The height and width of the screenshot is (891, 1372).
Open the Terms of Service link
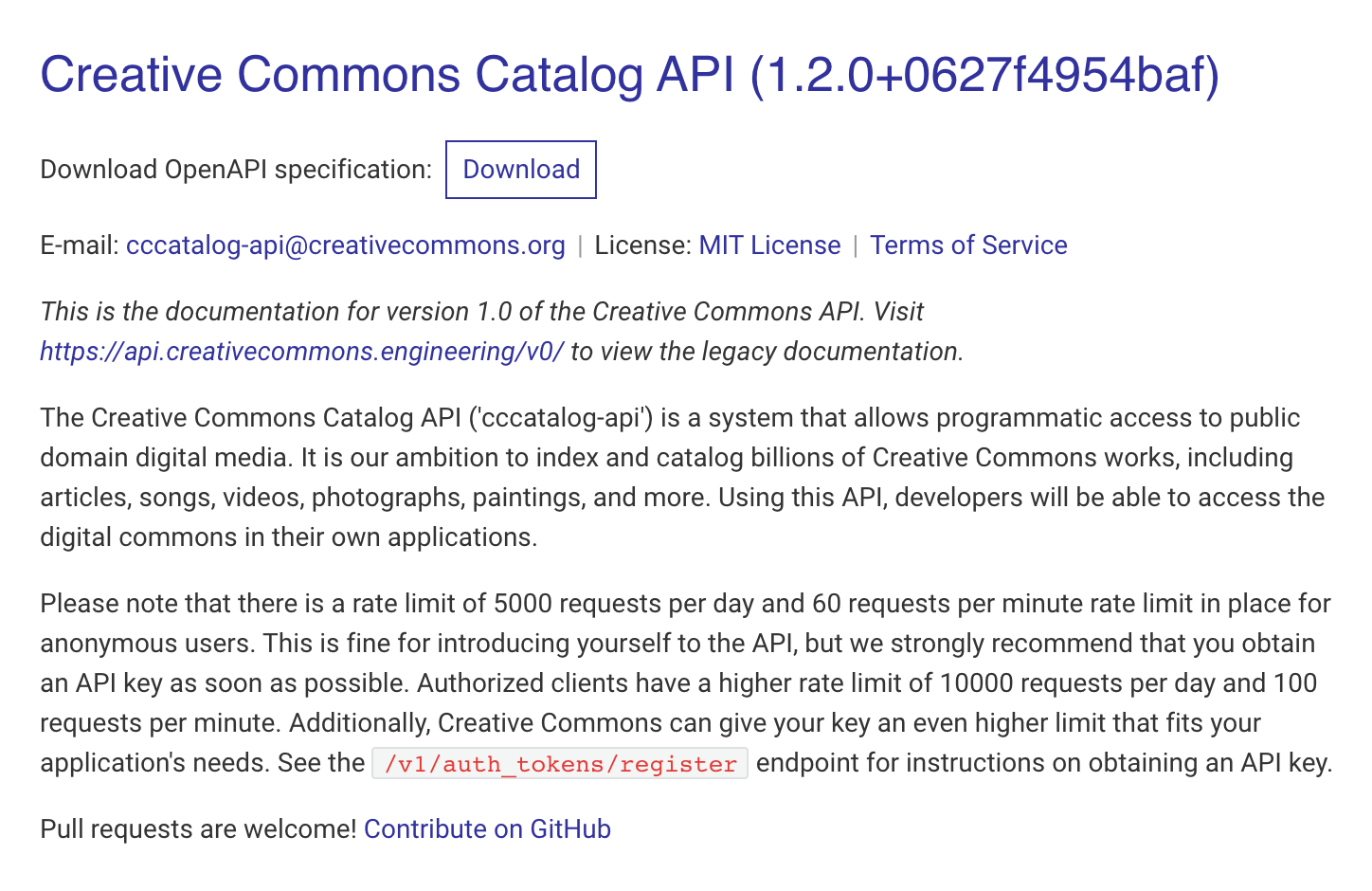tap(968, 245)
